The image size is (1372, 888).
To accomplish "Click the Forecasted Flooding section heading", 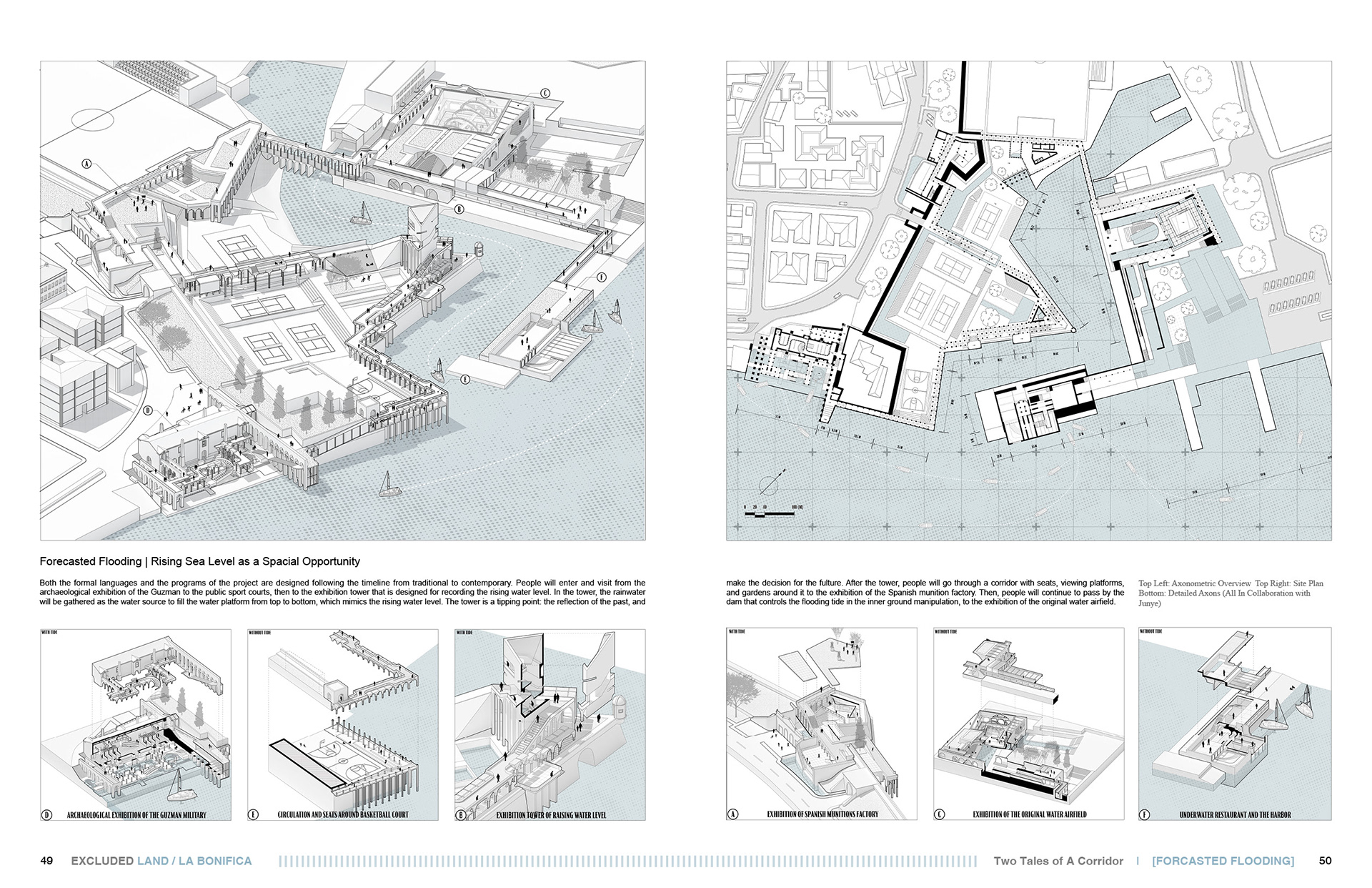I will pos(200,562).
